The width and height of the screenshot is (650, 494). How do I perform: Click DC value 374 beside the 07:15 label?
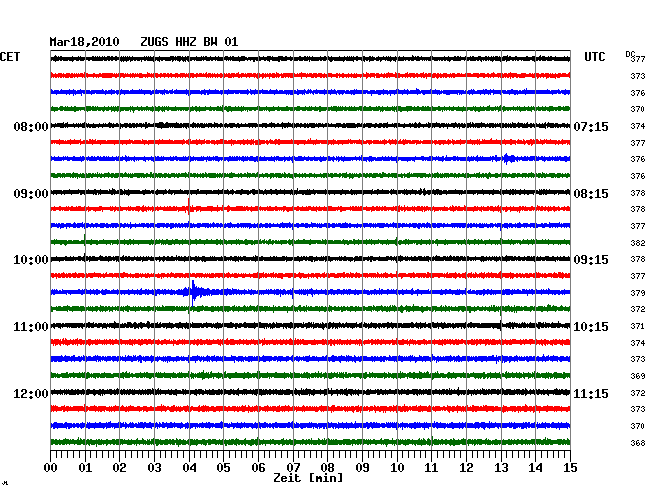point(638,126)
